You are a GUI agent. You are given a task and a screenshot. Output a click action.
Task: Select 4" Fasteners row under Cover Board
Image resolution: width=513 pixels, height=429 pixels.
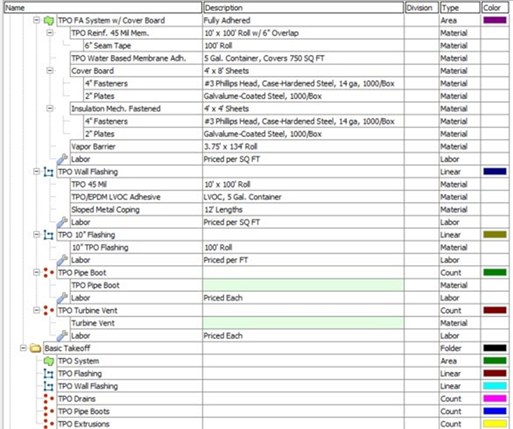[295, 84]
